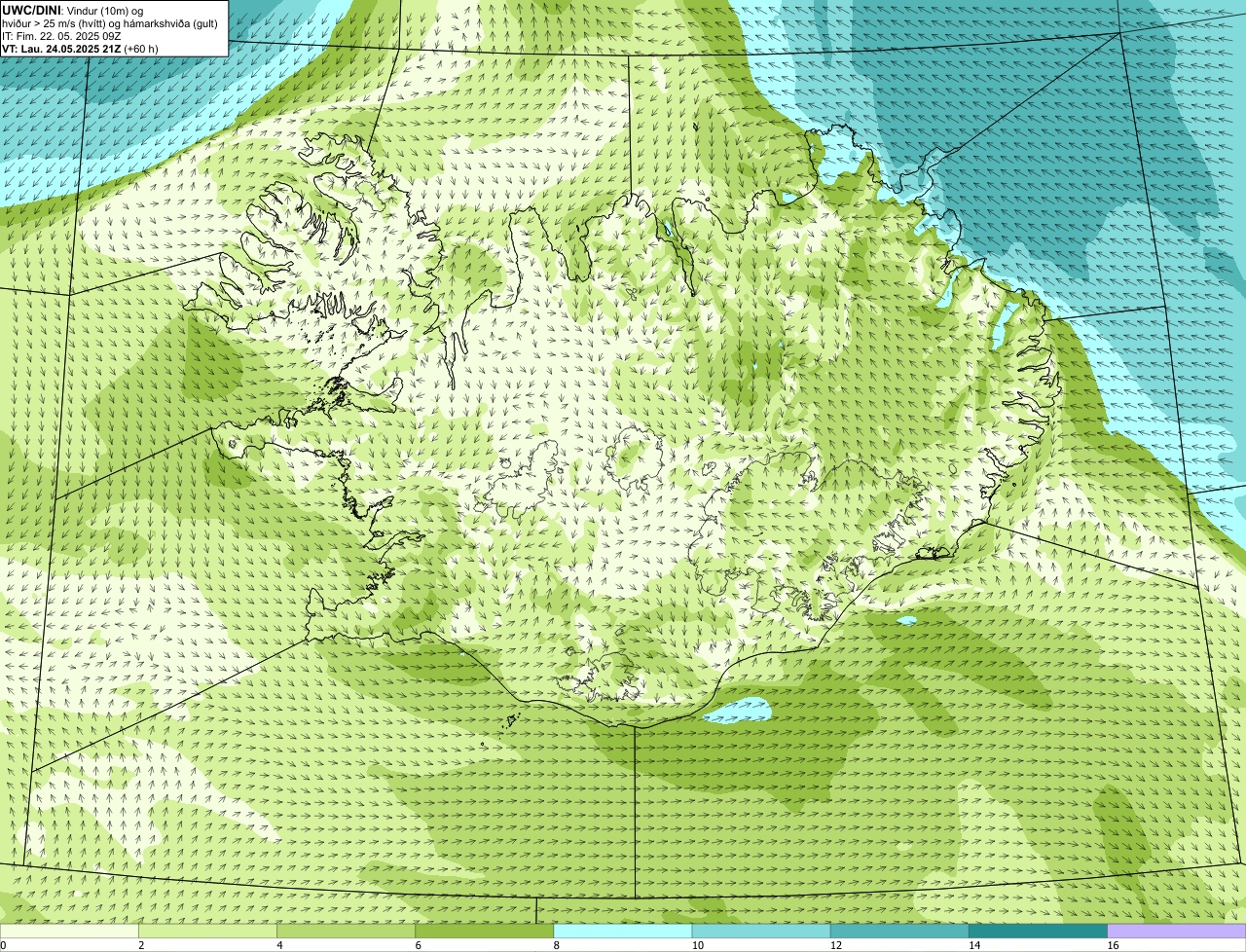
Task: Click the 4–6 m/s legend color segment
Action: tap(346, 931)
